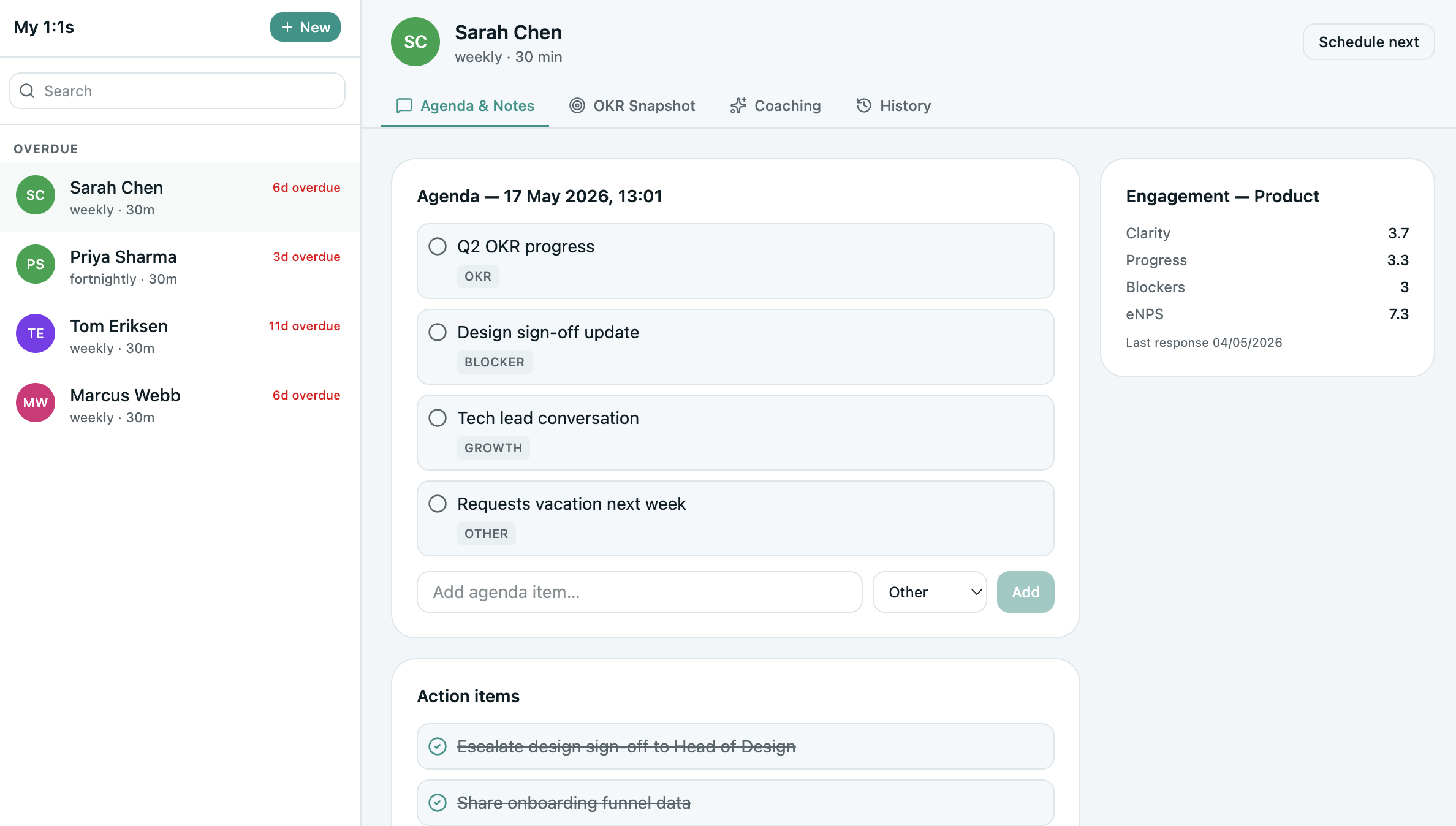Viewport: 1456px width, 826px height.
Task: Select Tom Eriksen in the overdue list
Action: pos(180,336)
